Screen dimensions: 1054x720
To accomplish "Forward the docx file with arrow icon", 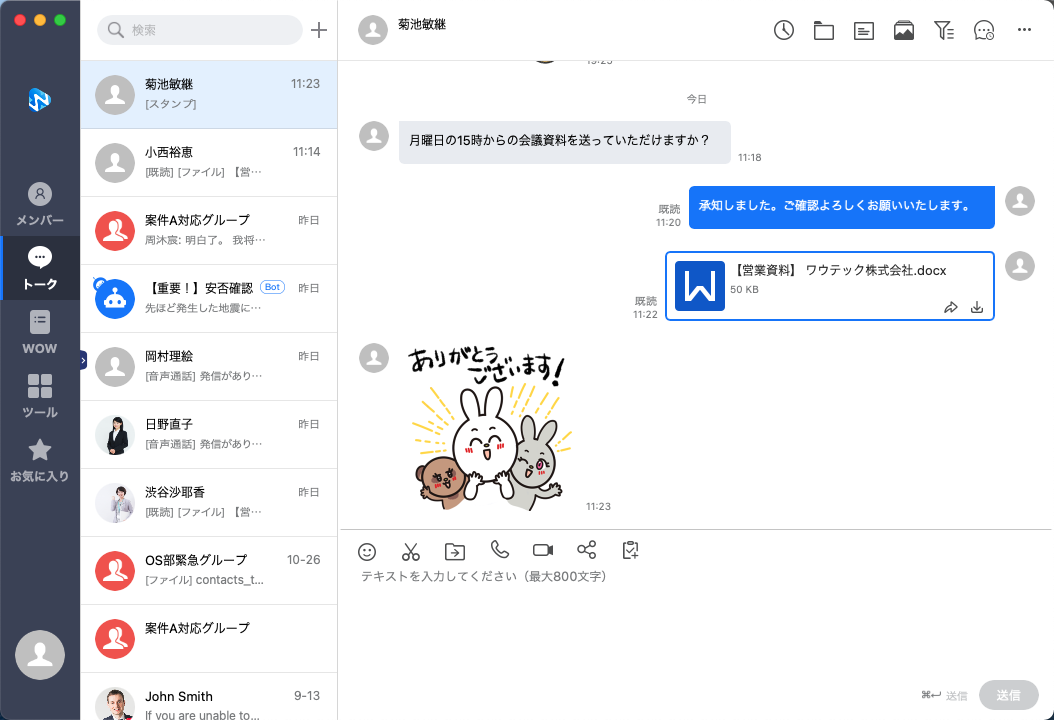I will 950,307.
